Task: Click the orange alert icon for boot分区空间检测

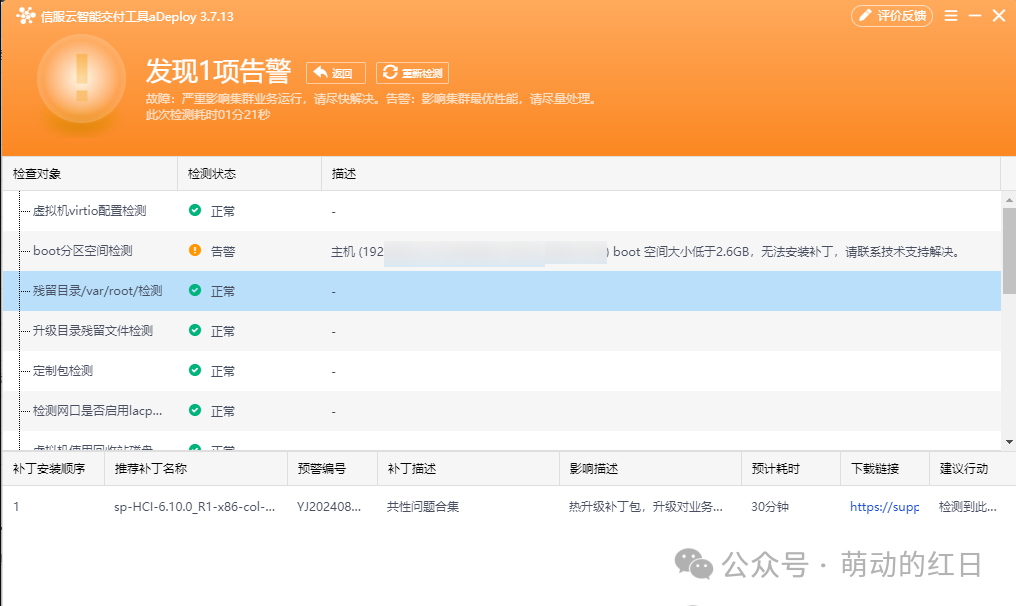Action: click(195, 250)
